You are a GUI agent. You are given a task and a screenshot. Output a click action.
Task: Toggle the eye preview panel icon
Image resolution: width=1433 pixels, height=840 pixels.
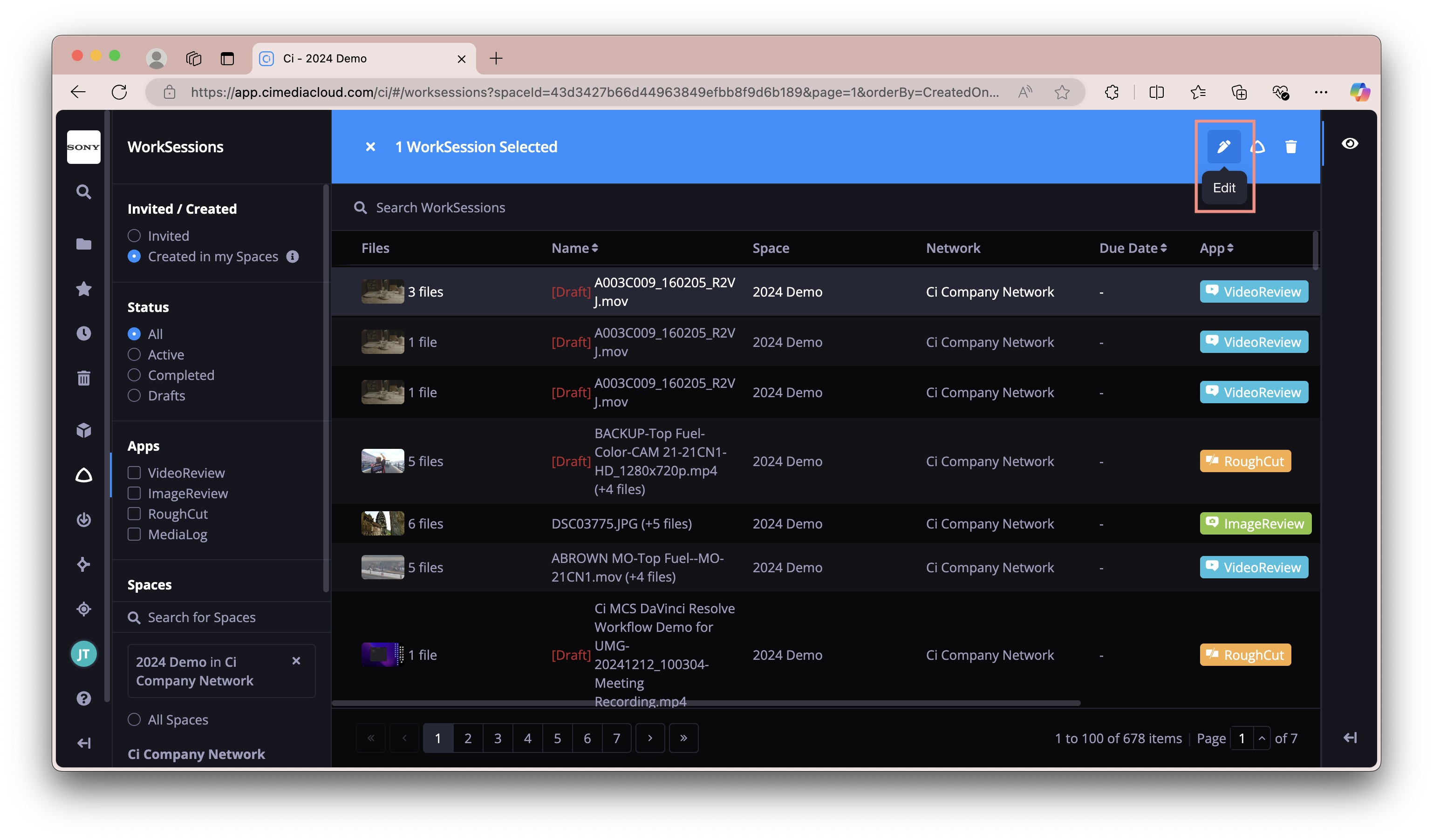(x=1350, y=143)
